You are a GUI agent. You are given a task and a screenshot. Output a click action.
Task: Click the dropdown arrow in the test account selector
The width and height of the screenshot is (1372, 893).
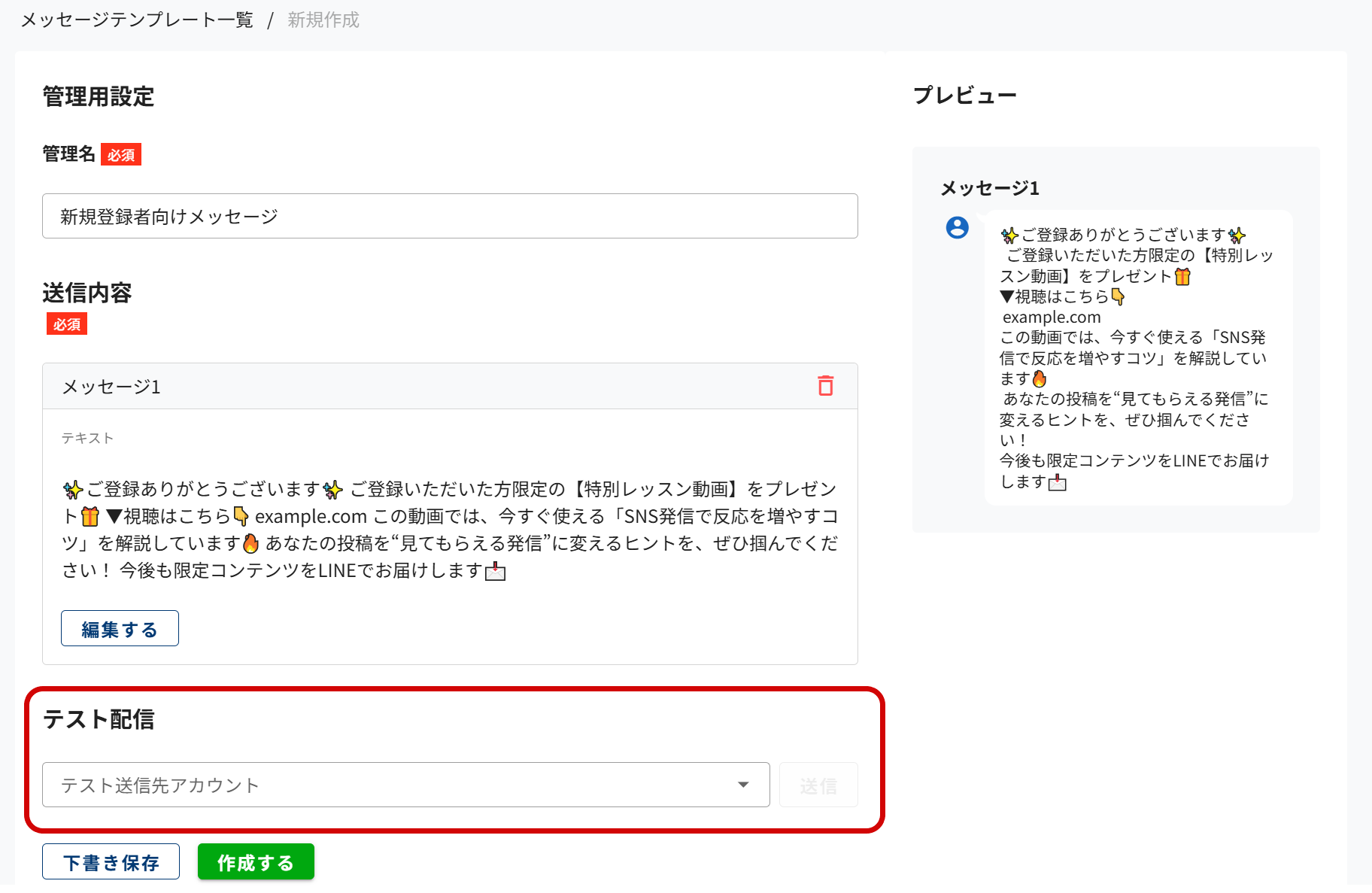pyautogui.click(x=743, y=785)
